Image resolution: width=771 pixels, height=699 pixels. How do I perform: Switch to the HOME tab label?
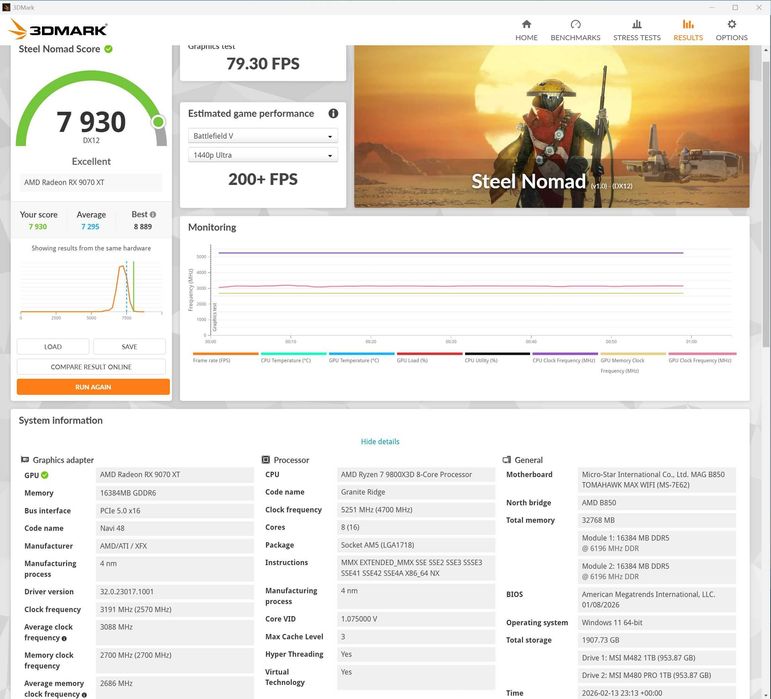click(526, 37)
